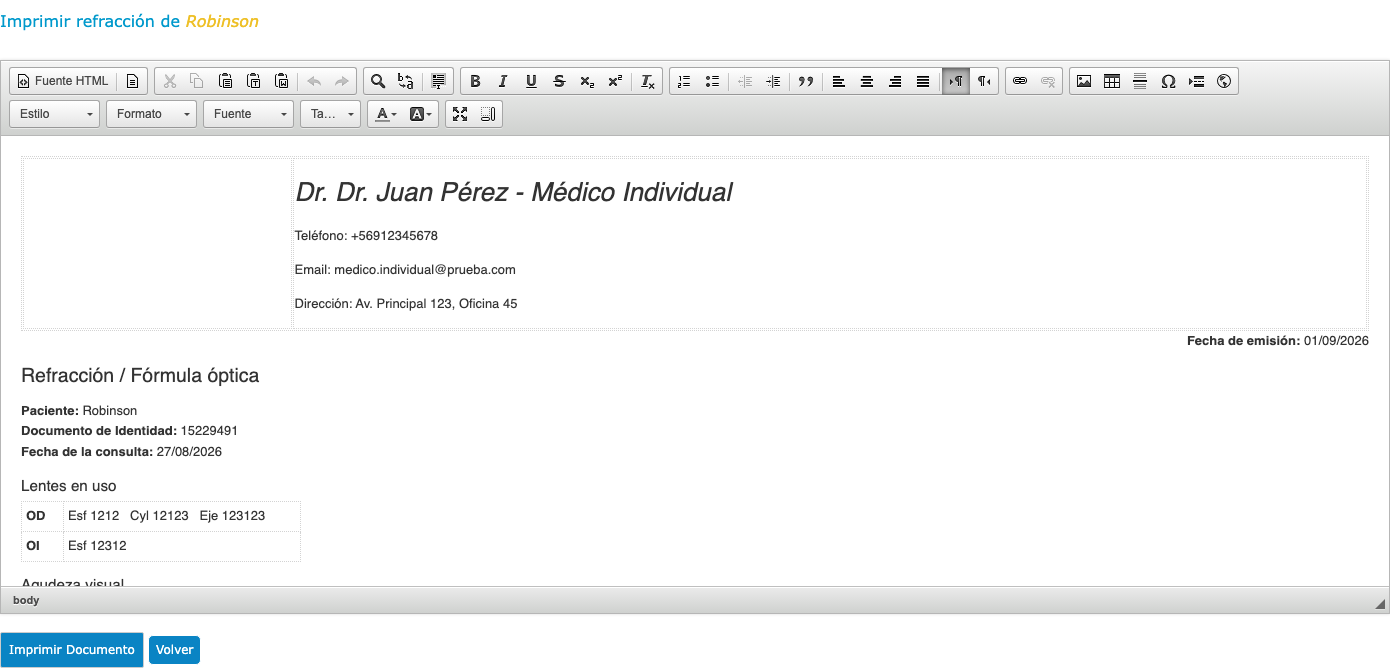
Task: Toggle italic formatting
Action: click(503, 81)
